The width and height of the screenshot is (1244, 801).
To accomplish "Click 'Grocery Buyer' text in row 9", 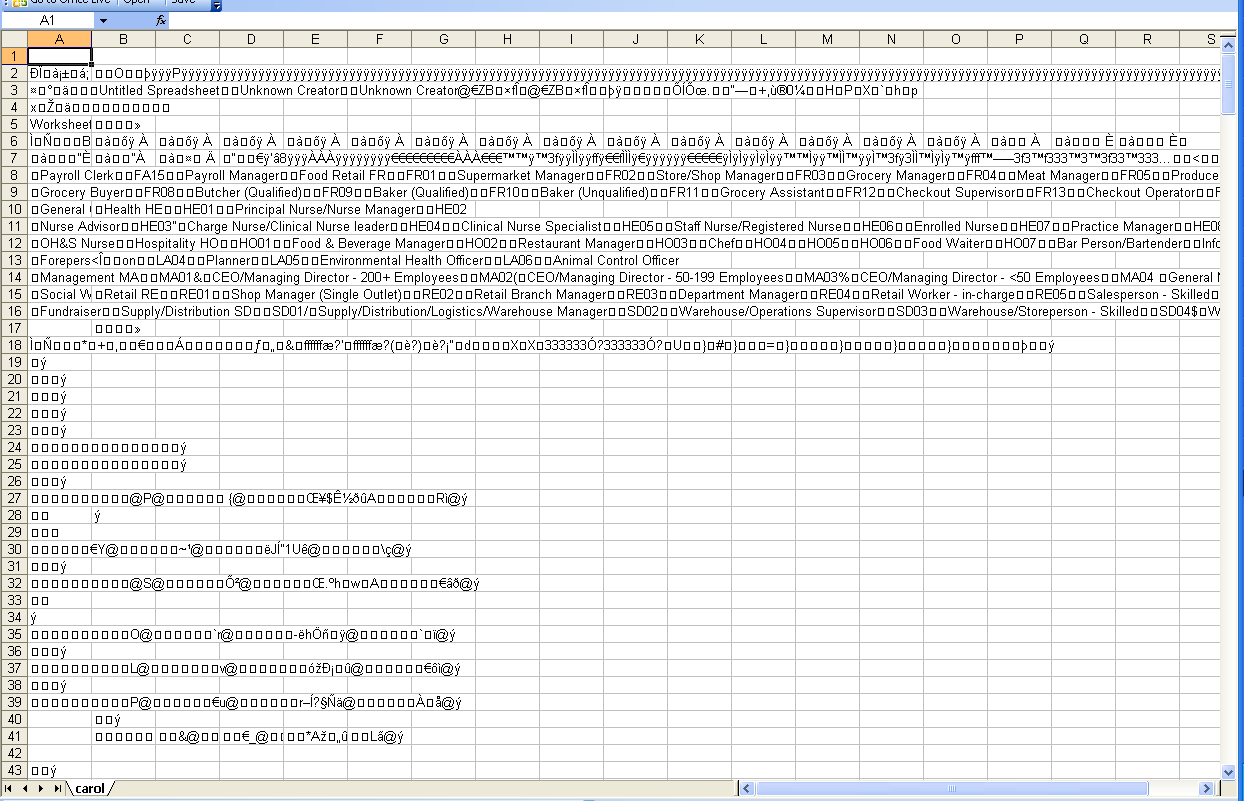I will [78, 193].
